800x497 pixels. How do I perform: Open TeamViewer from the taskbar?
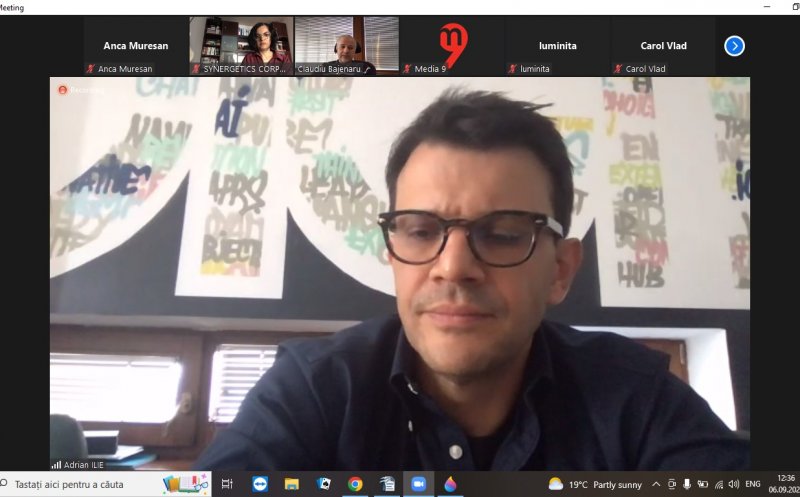click(x=260, y=484)
